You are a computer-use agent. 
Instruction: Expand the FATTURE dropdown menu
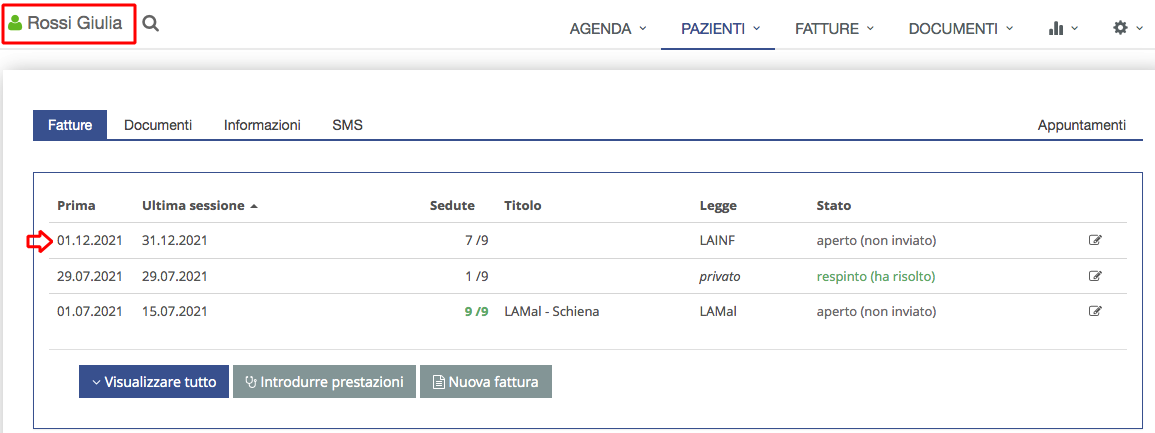(x=834, y=29)
